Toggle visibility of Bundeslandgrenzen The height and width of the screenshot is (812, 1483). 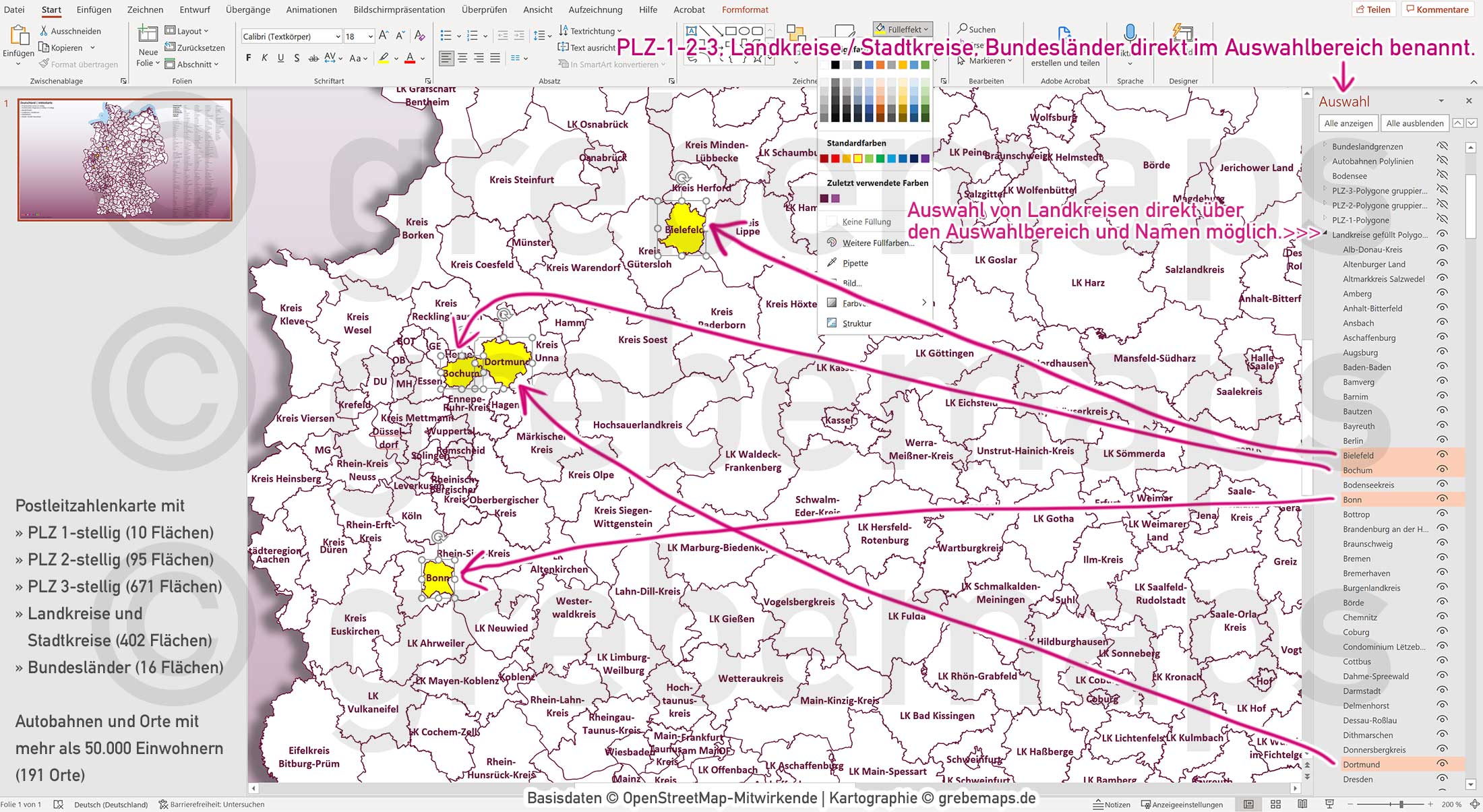click(1443, 146)
